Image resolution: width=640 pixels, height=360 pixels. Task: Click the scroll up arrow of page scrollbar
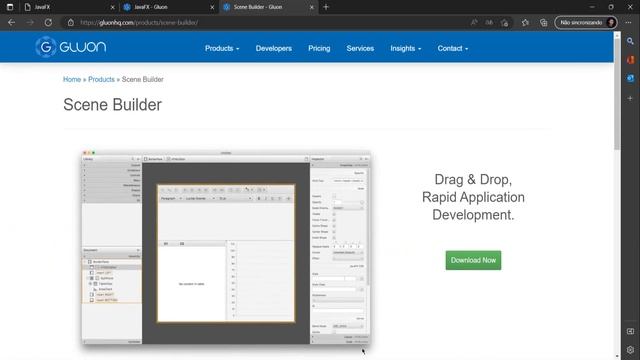tap(617, 36)
